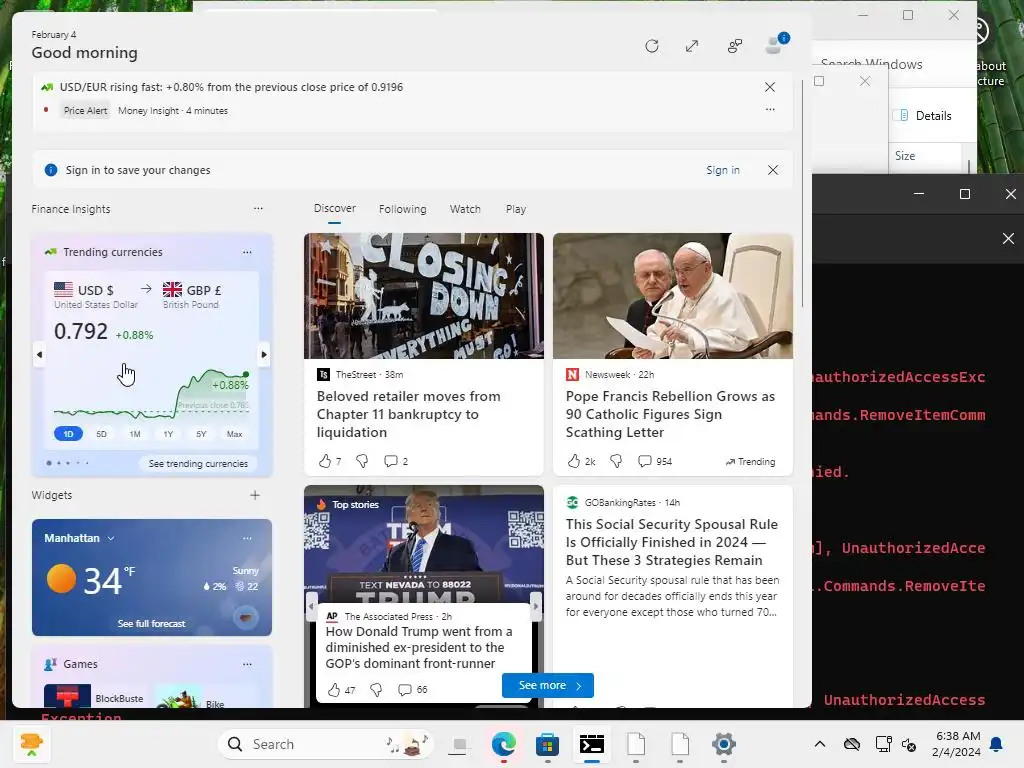The width and height of the screenshot is (1024, 768).
Task: Switch to the Discover tab
Action: tap(334, 208)
